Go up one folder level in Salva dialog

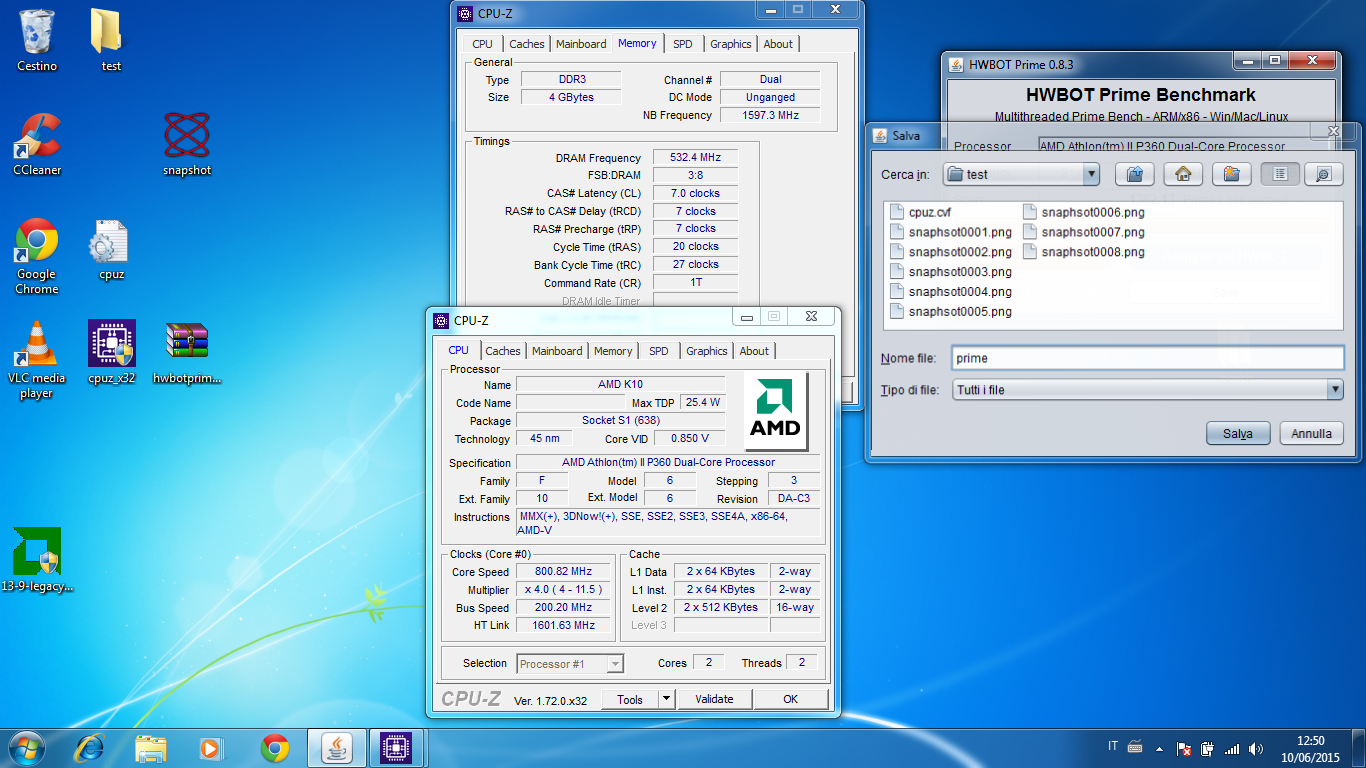[1134, 174]
